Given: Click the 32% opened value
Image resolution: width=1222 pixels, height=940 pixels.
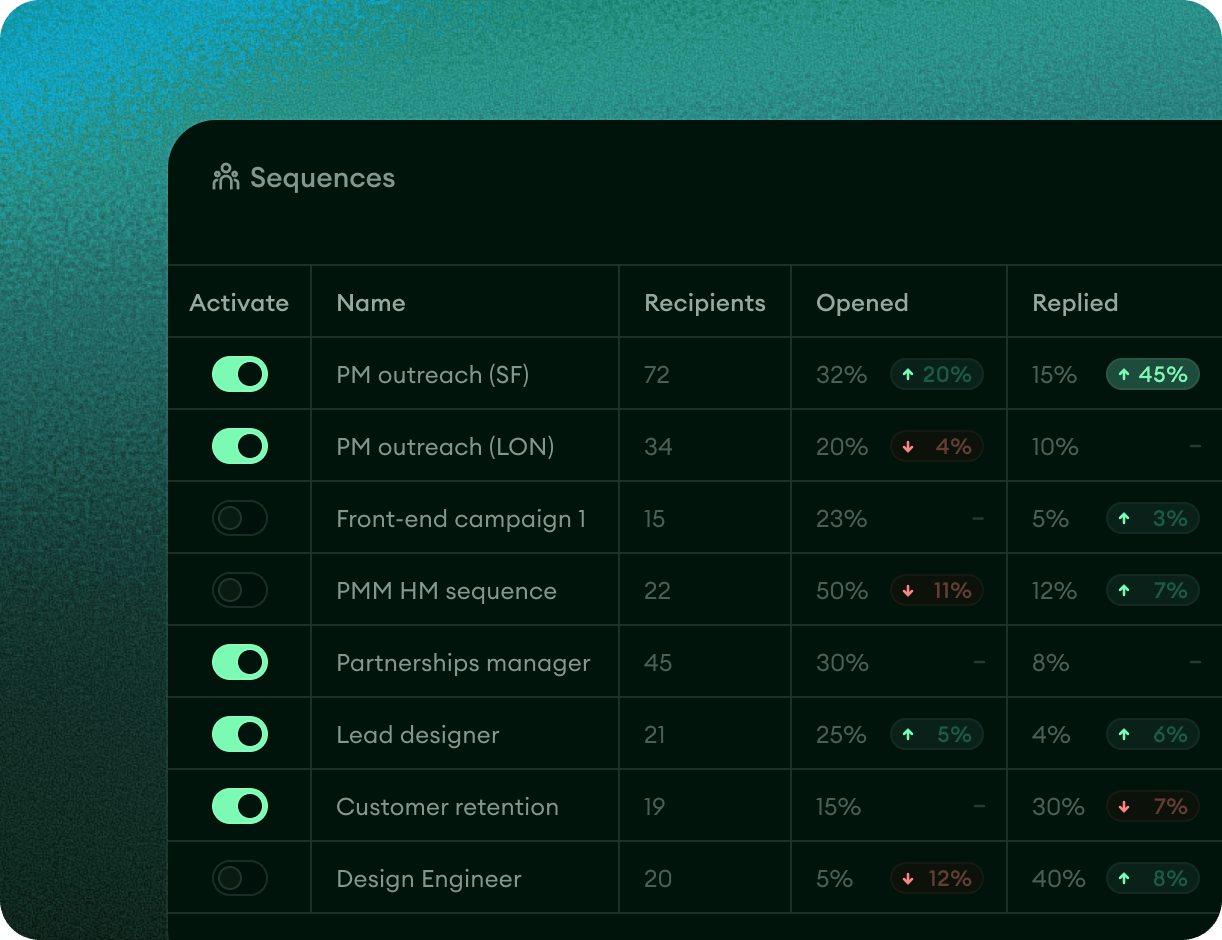Looking at the screenshot, I should (x=842, y=375).
